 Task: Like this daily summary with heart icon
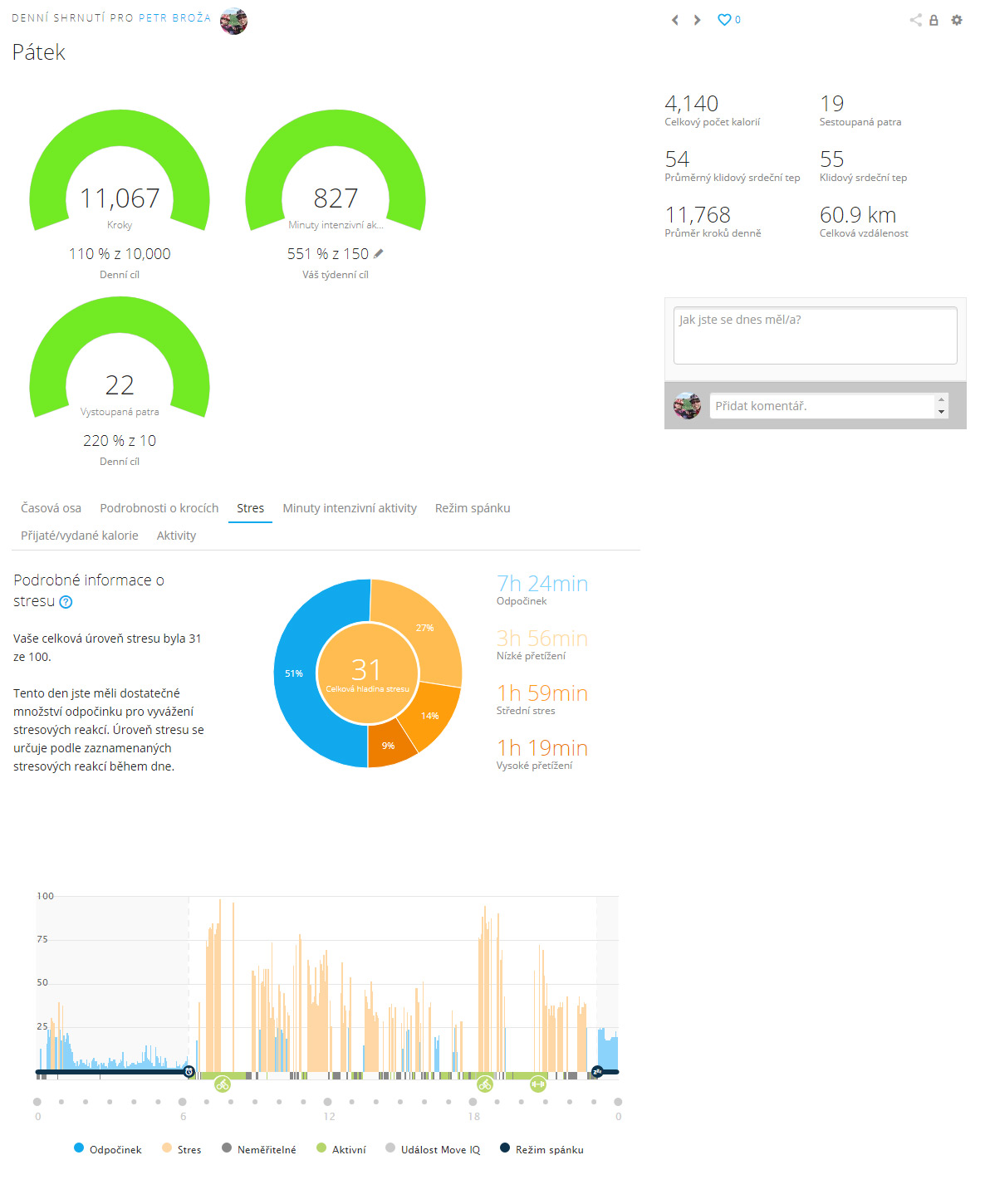[x=724, y=20]
